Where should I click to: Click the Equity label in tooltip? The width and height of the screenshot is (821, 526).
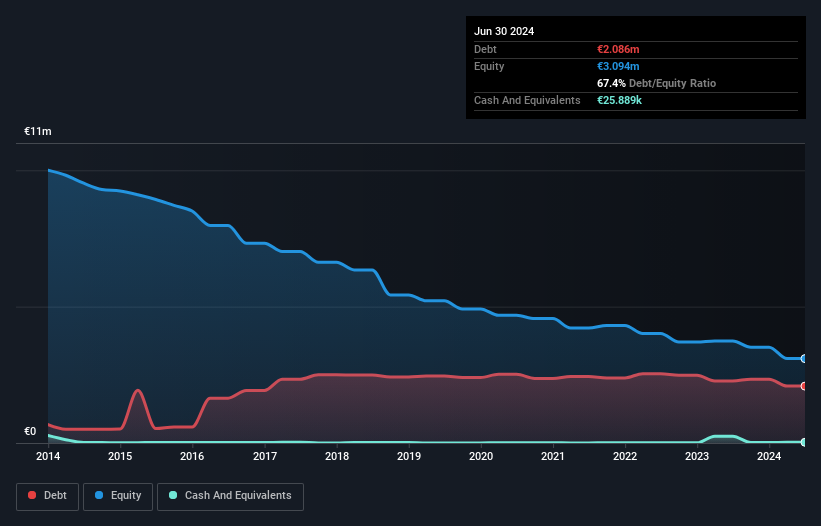[489, 66]
